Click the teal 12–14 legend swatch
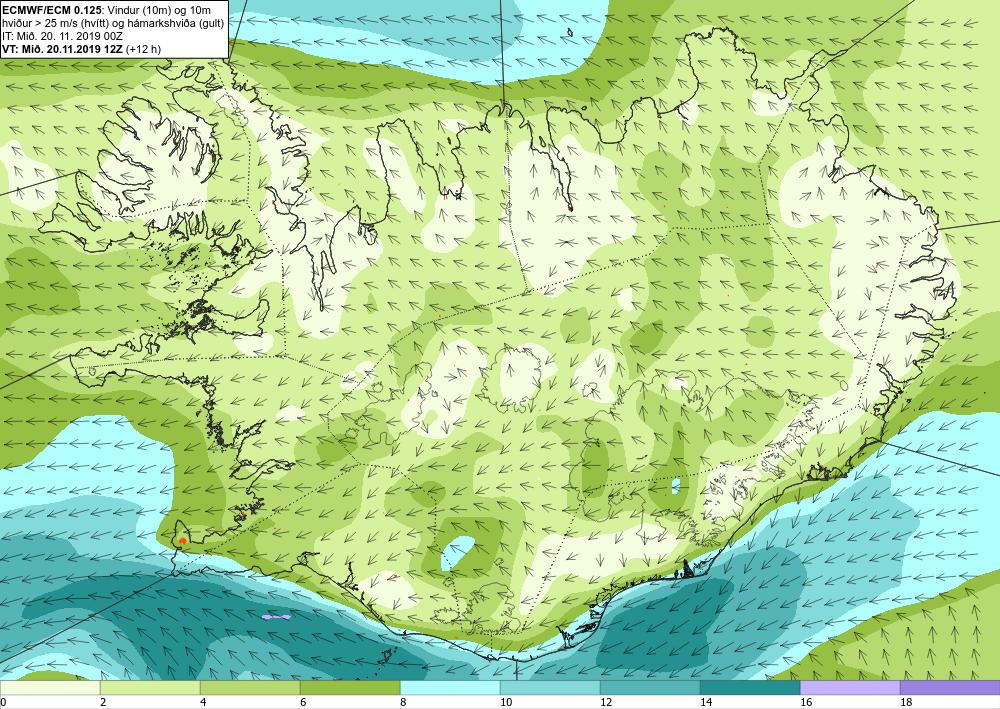Image resolution: width=1000 pixels, height=709 pixels. 650,688
